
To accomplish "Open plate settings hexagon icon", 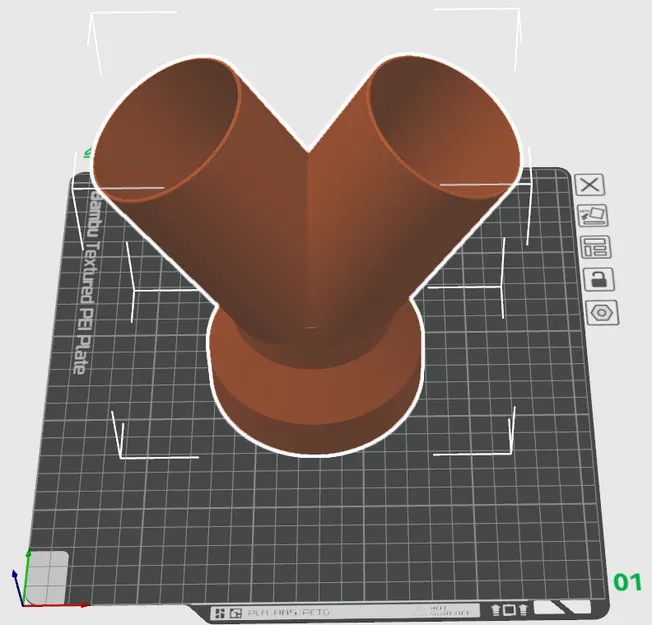I will click(x=602, y=312).
